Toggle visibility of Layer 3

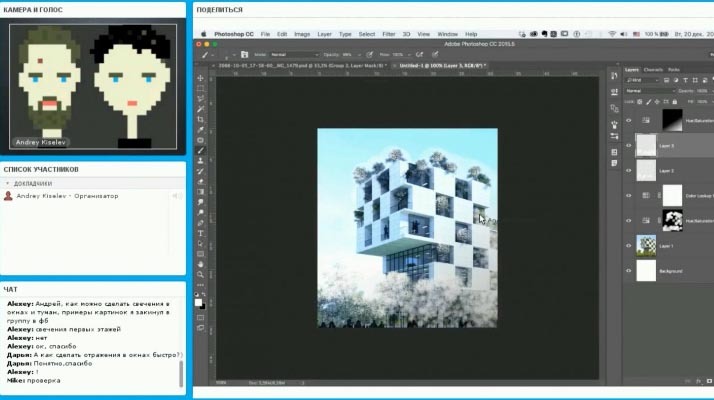click(x=629, y=146)
